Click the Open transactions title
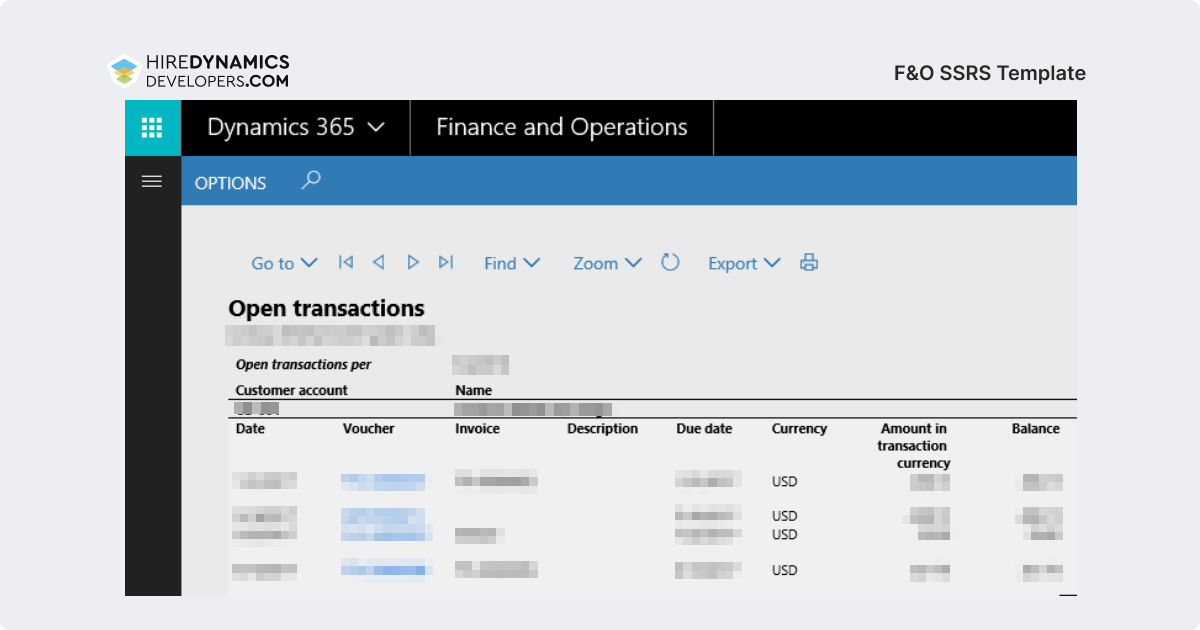Screen dimensions: 1200x630 (x=326, y=308)
